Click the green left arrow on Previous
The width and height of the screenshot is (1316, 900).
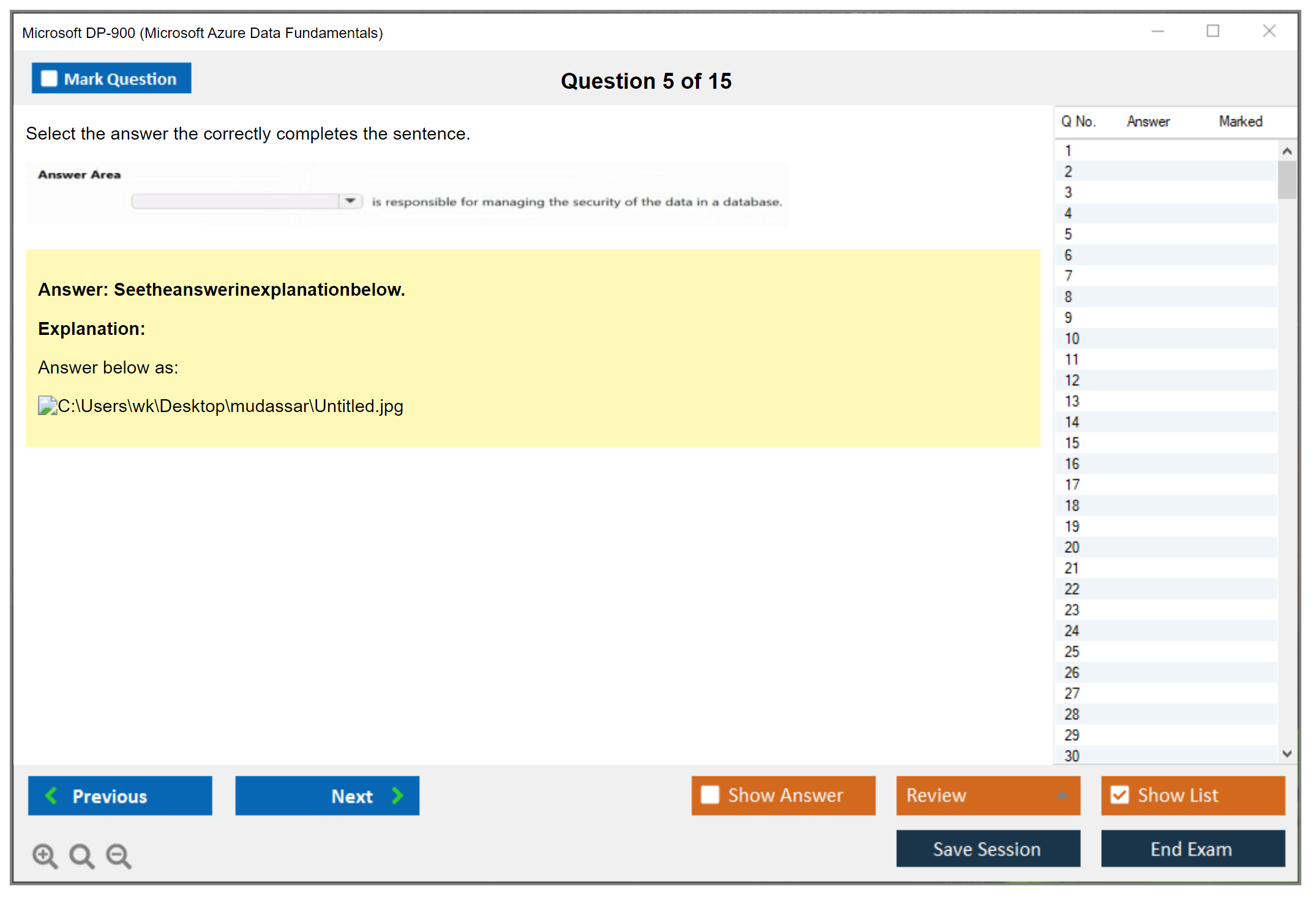(x=51, y=795)
